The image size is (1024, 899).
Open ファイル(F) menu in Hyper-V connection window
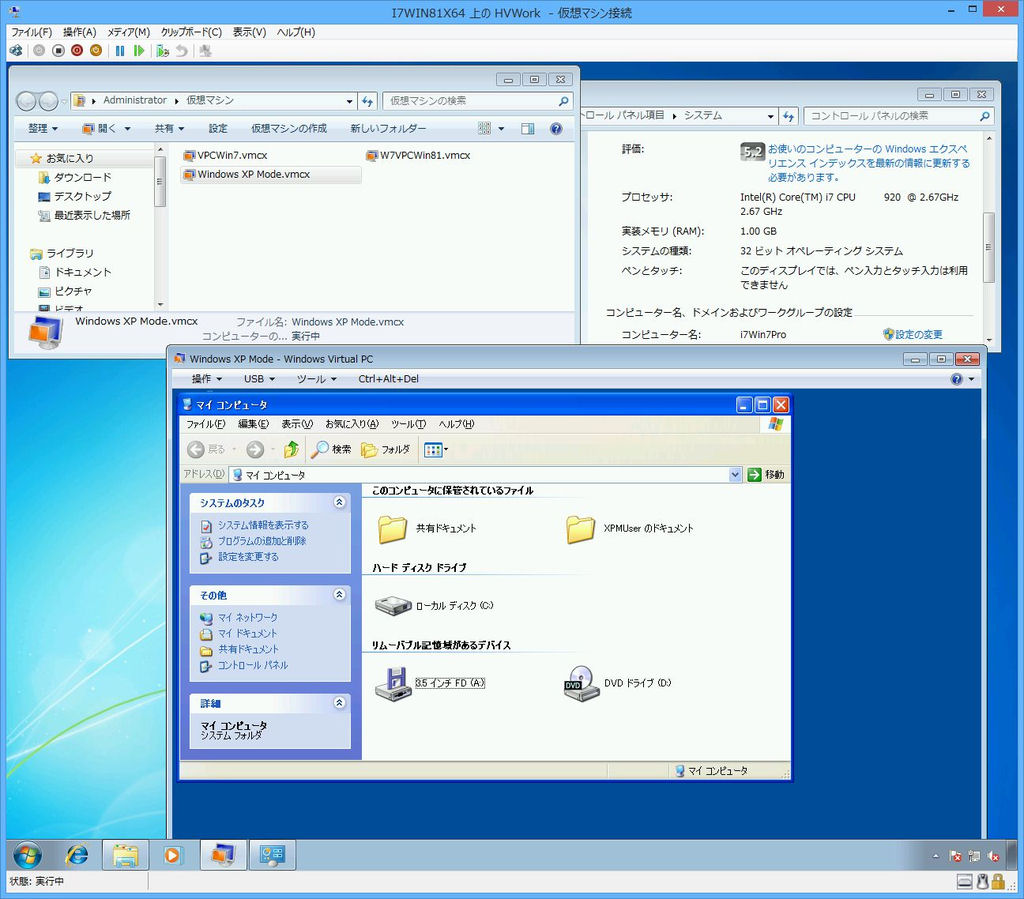(x=31, y=32)
